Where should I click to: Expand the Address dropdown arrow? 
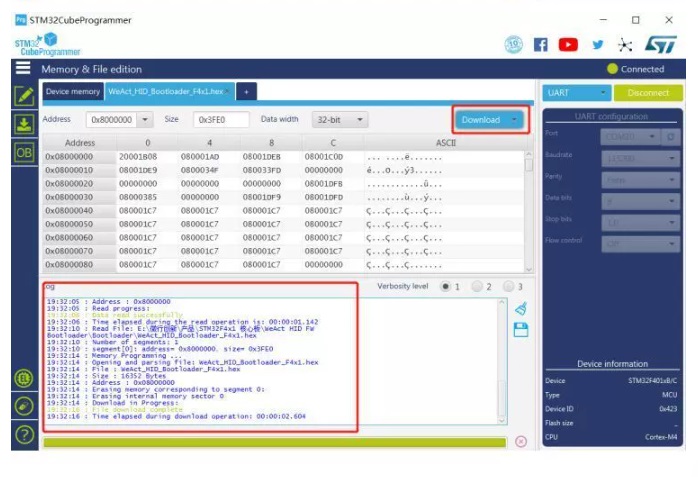[x=146, y=120]
